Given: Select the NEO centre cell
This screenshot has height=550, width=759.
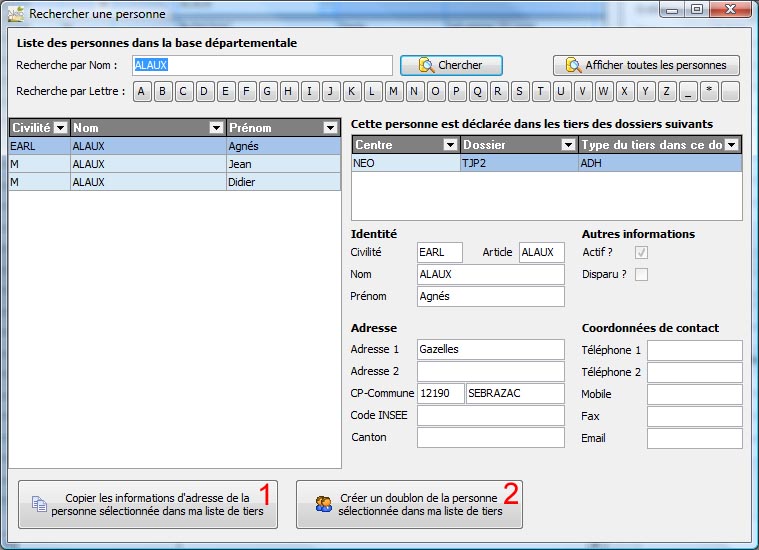Looking at the screenshot, I should coord(406,163).
